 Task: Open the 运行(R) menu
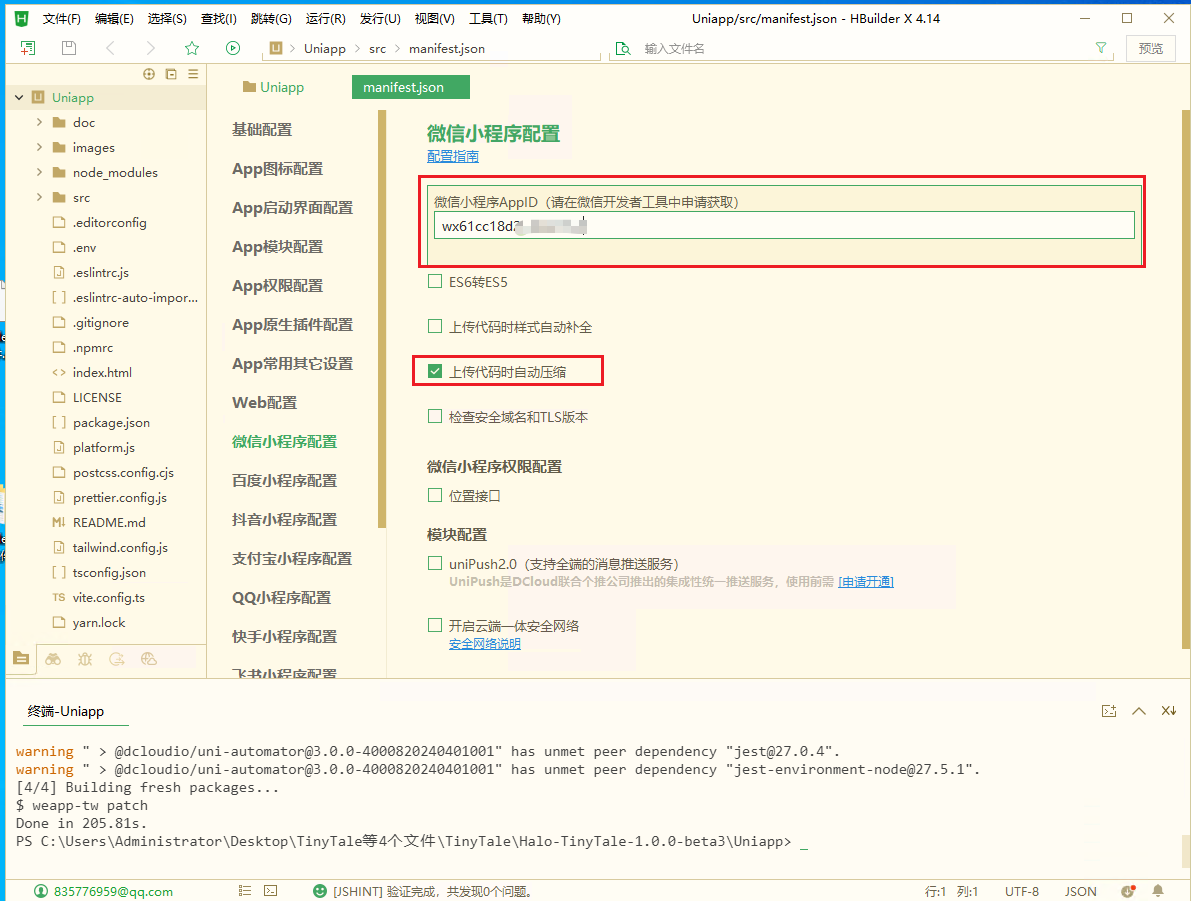coord(325,19)
